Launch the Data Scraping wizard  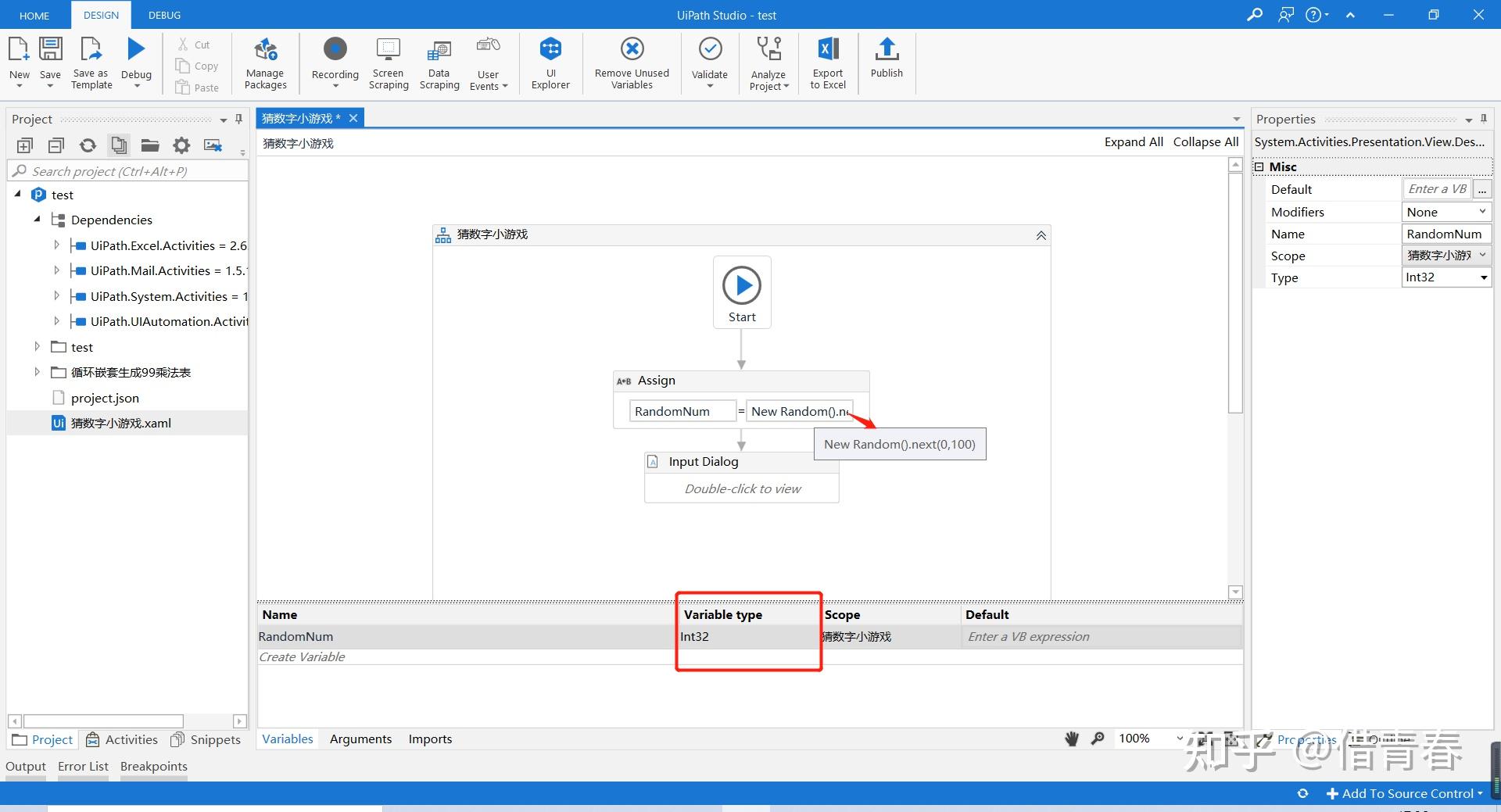439,63
